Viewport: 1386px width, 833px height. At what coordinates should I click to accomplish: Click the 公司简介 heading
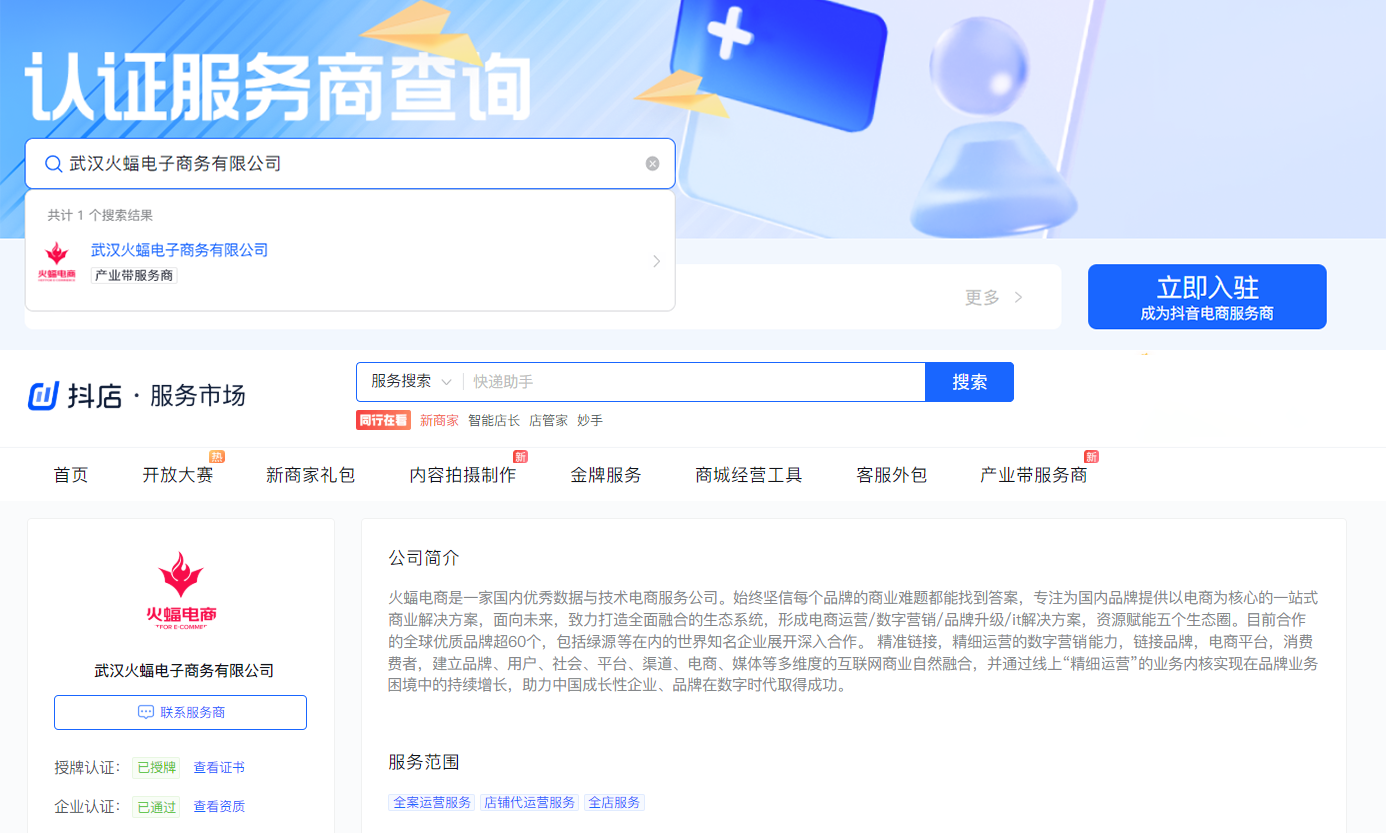click(x=424, y=558)
